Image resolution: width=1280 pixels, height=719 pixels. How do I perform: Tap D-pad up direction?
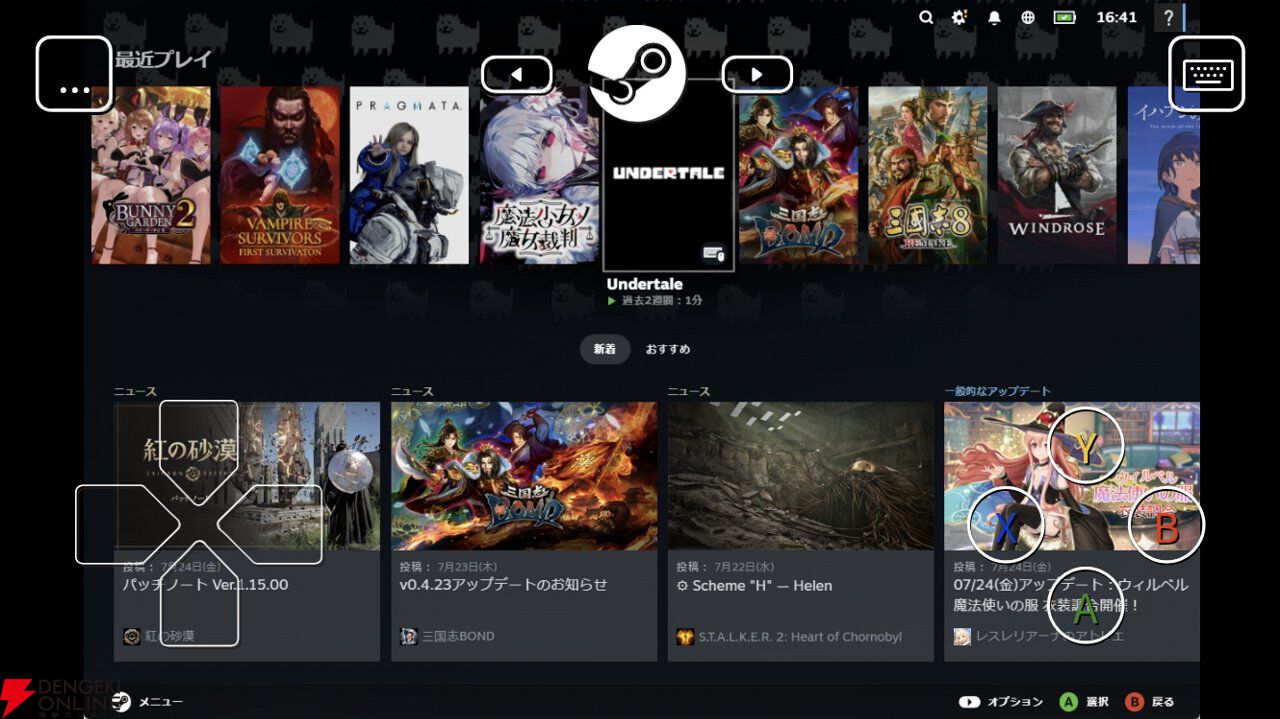pos(199,452)
